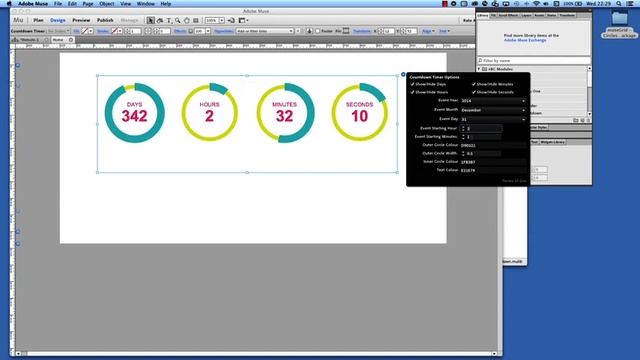Open the Event Day dropdown
640x360 pixels.
tap(493, 119)
